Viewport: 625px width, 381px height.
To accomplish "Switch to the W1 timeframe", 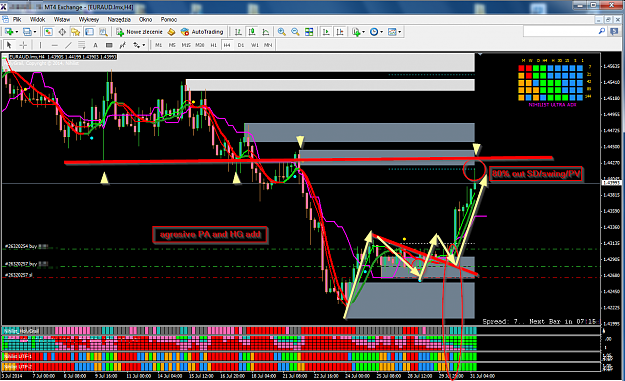I will coord(255,45).
